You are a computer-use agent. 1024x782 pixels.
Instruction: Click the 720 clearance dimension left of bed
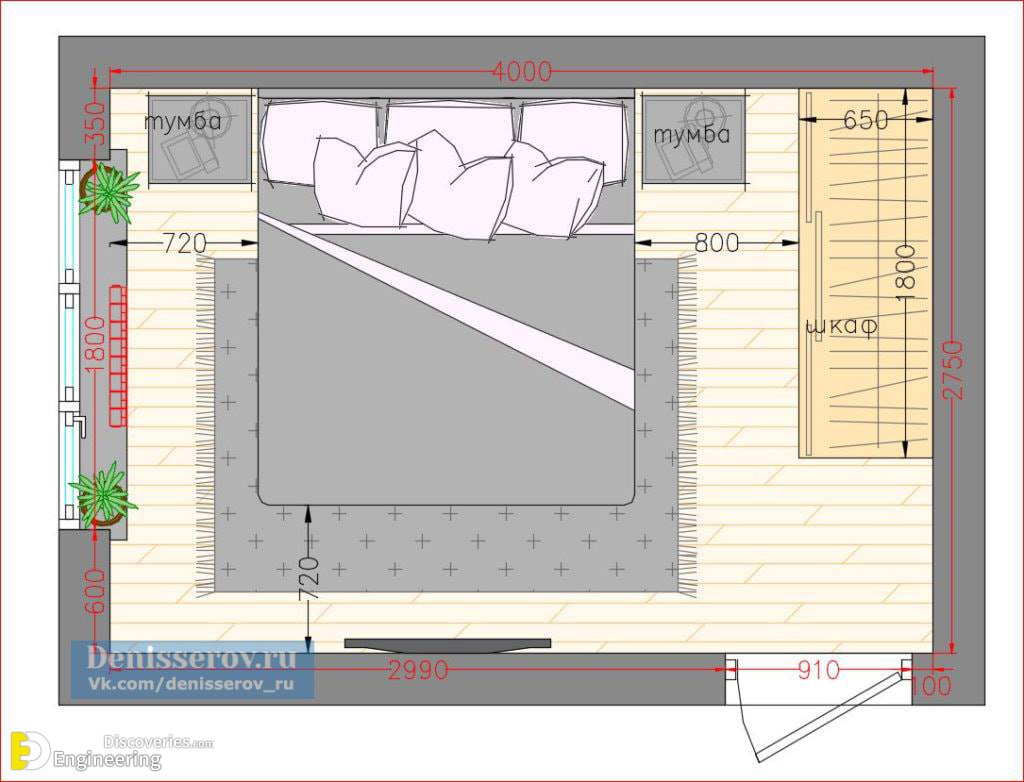(x=184, y=243)
